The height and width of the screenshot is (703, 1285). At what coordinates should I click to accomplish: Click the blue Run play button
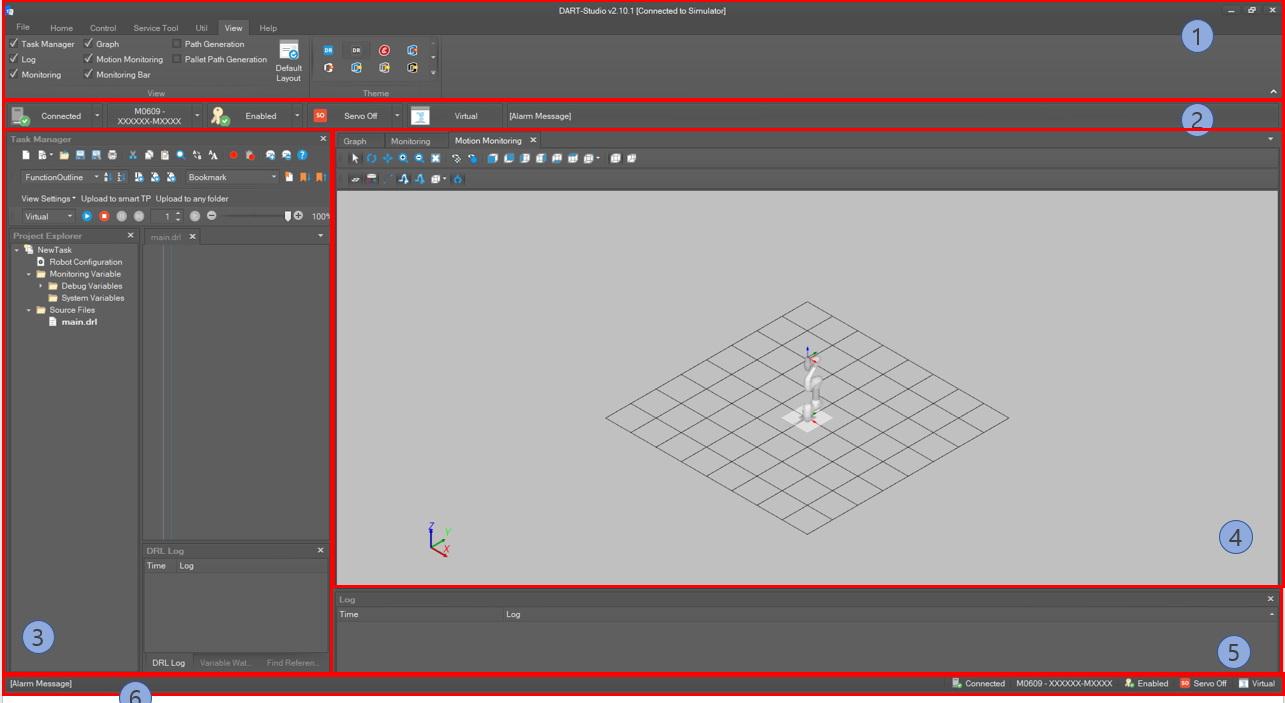click(87, 216)
